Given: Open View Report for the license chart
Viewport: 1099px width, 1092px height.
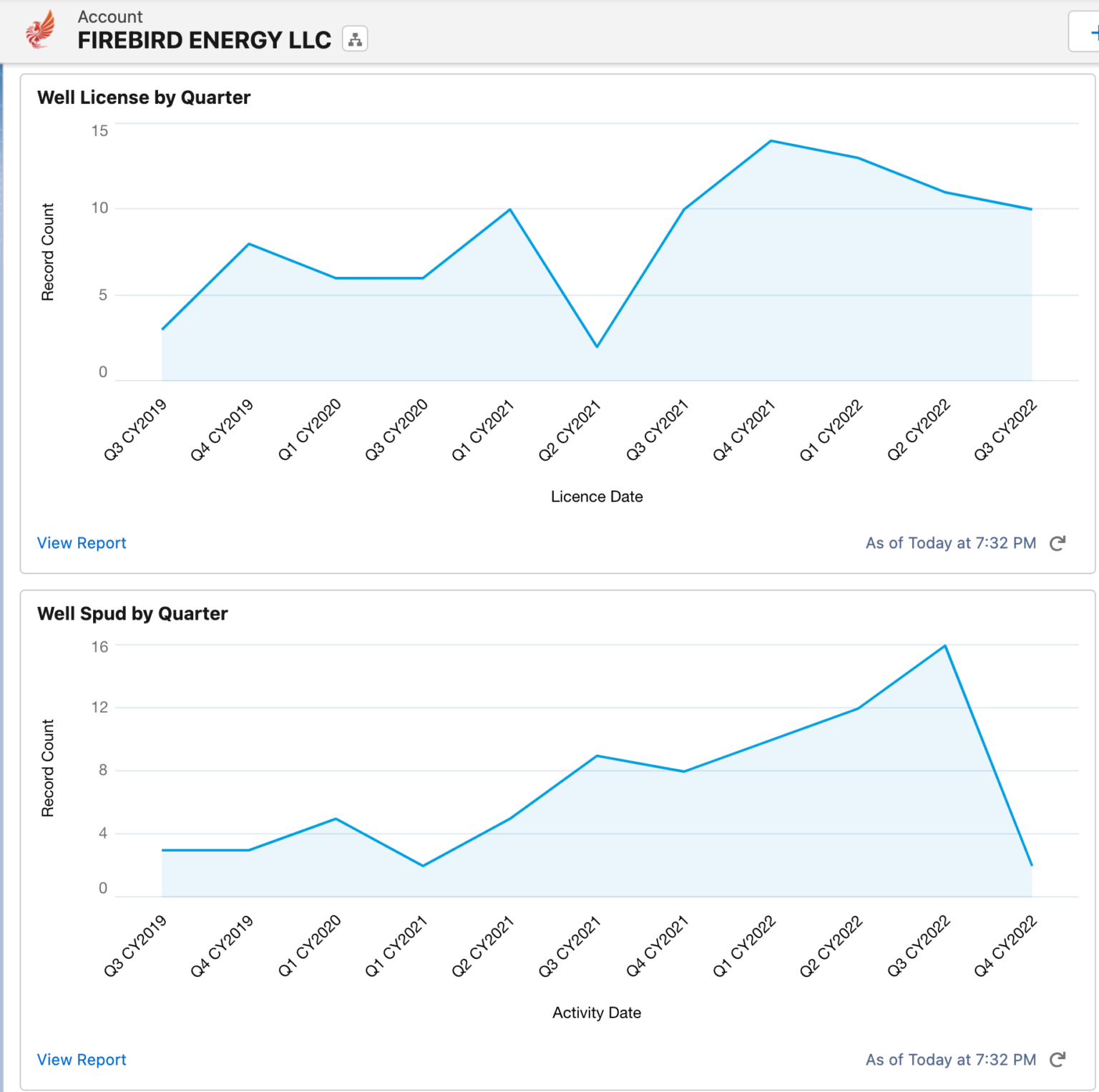Looking at the screenshot, I should point(82,543).
